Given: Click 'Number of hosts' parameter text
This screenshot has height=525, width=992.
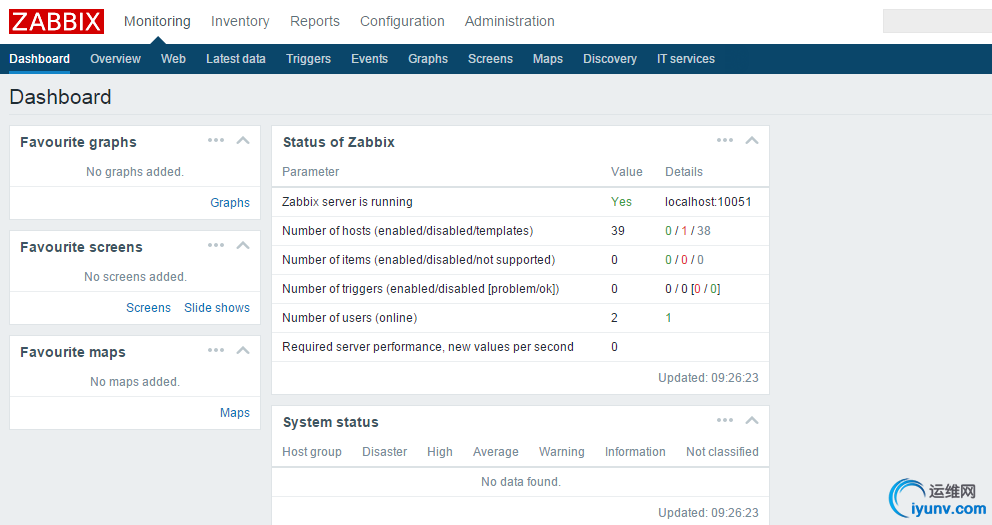Looking at the screenshot, I should 407,231.
